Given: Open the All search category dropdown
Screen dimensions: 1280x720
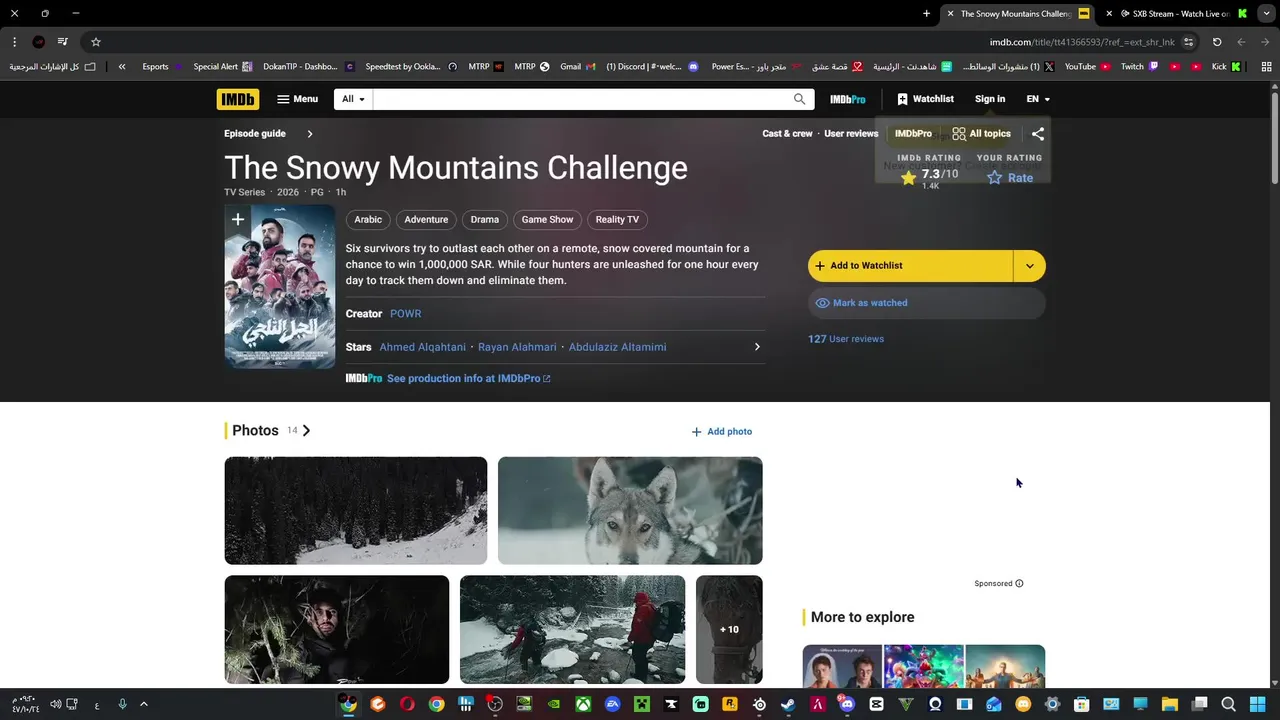Looking at the screenshot, I should pyautogui.click(x=353, y=99).
